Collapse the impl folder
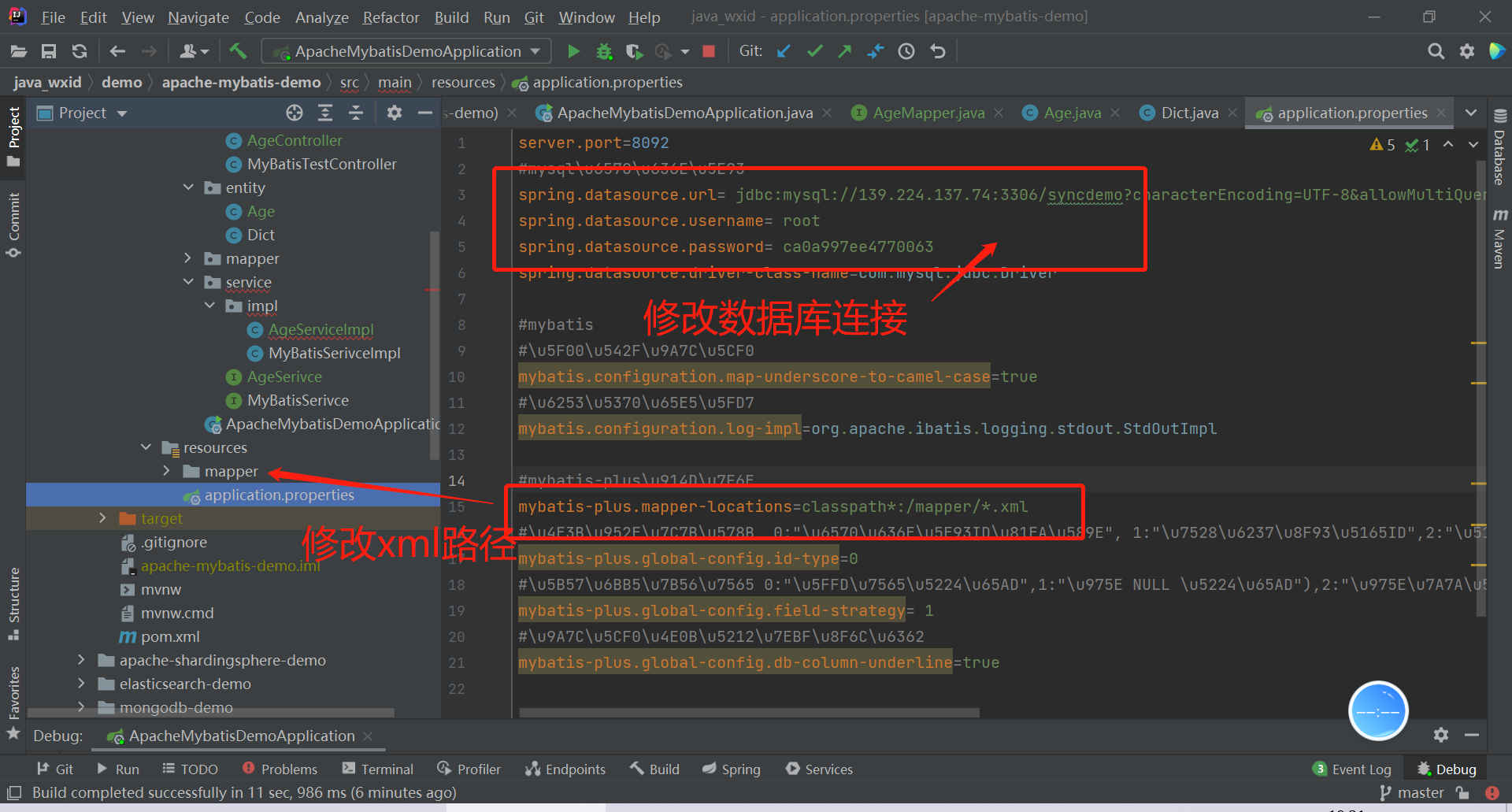 click(209, 306)
